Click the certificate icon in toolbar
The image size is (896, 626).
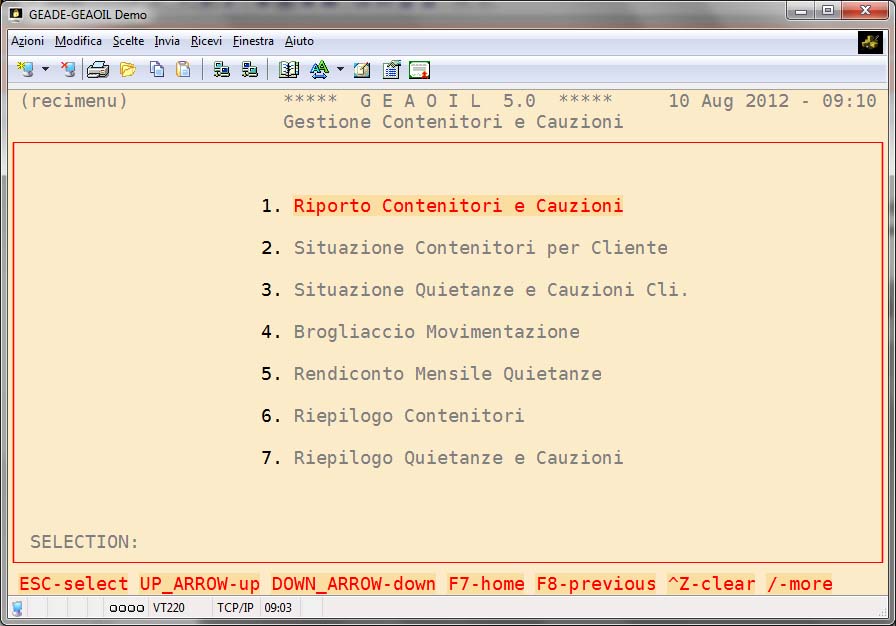point(420,70)
